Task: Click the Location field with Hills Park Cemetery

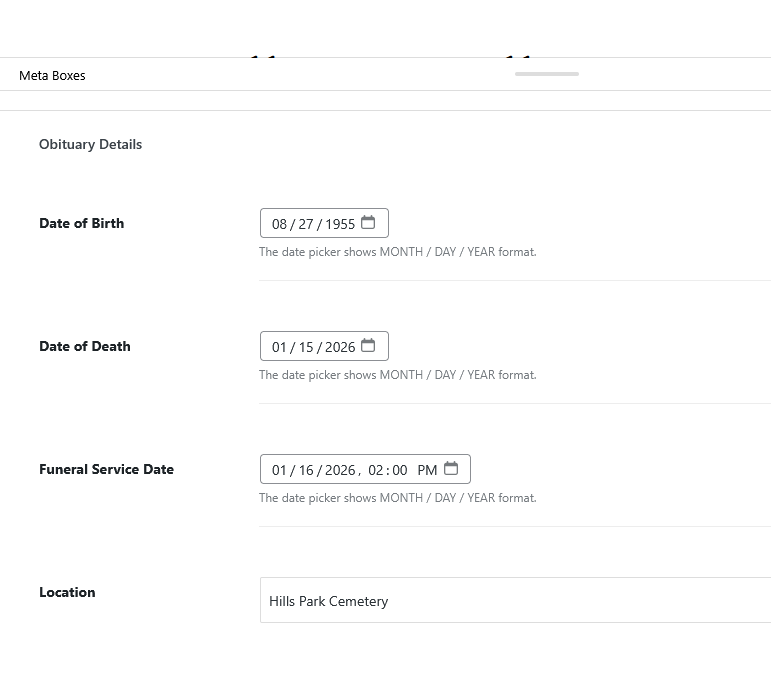Action: tap(514, 601)
